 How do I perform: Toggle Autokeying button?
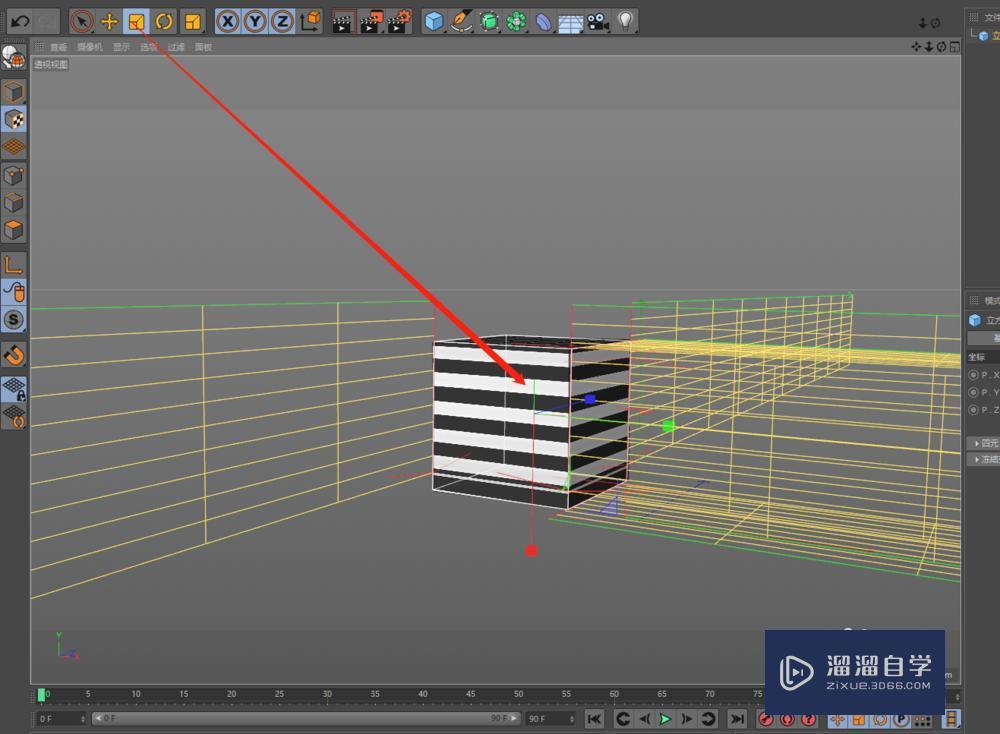pos(787,719)
